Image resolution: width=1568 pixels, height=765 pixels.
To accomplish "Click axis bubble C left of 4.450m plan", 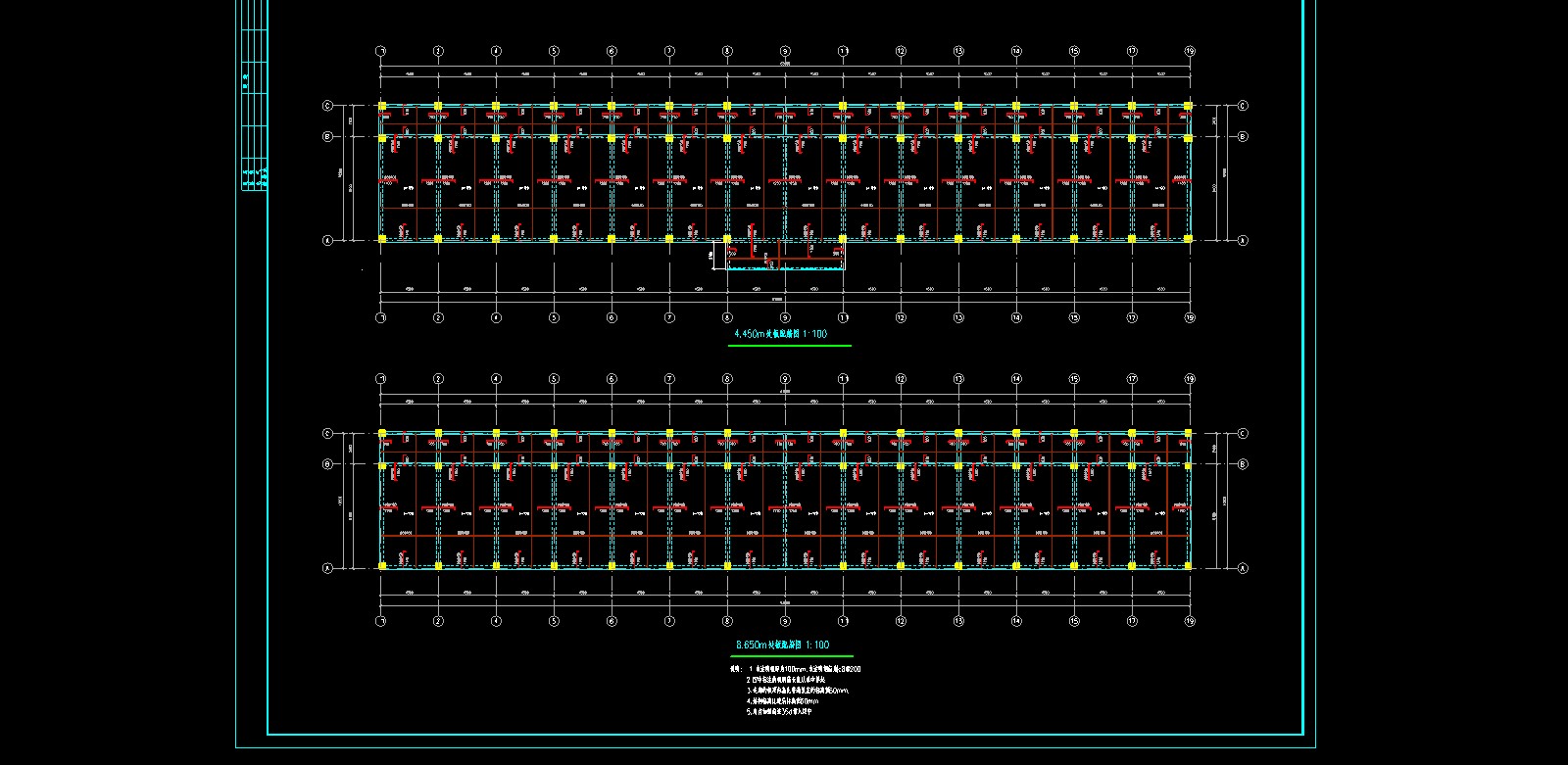I will tap(327, 106).
